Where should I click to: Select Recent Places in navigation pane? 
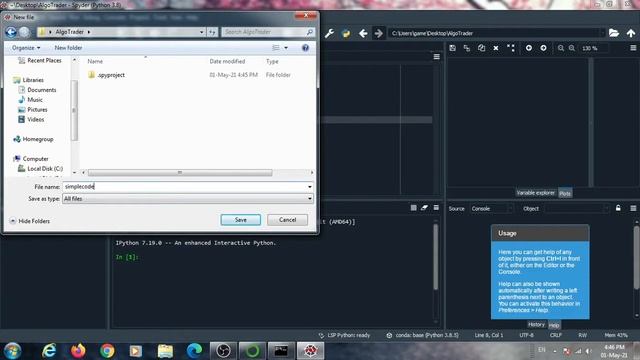[x=40, y=60]
